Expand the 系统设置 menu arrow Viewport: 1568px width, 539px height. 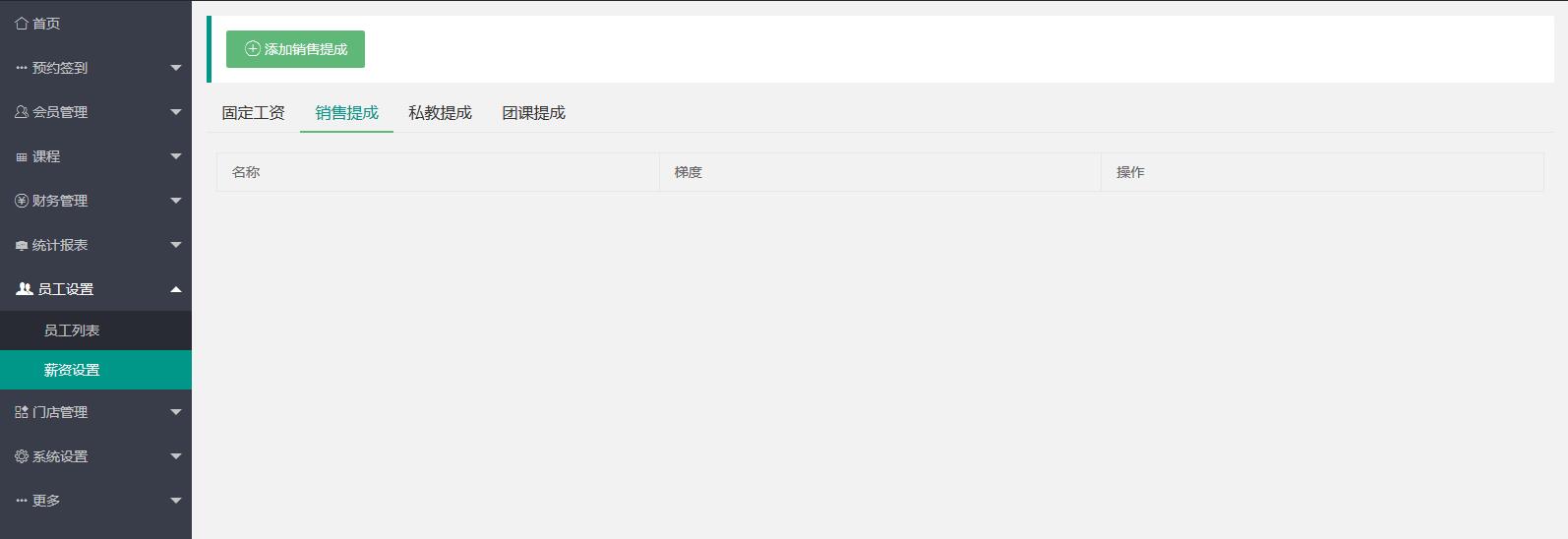(x=176, y=456)
